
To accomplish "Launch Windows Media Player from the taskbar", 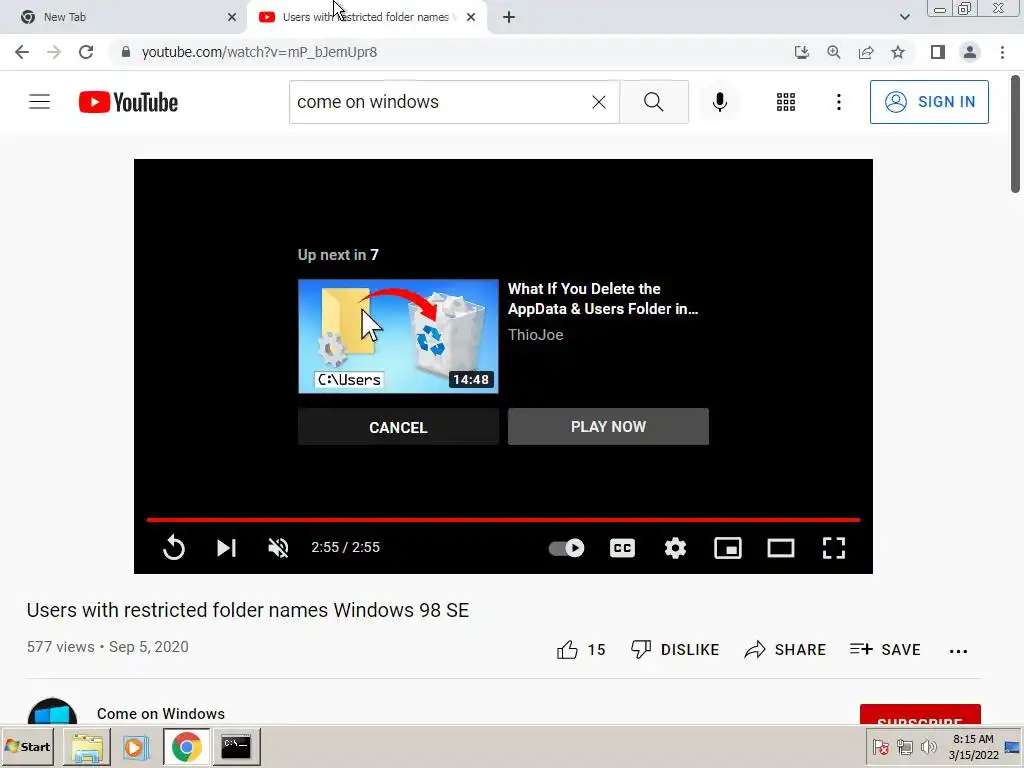I will 136,747.
